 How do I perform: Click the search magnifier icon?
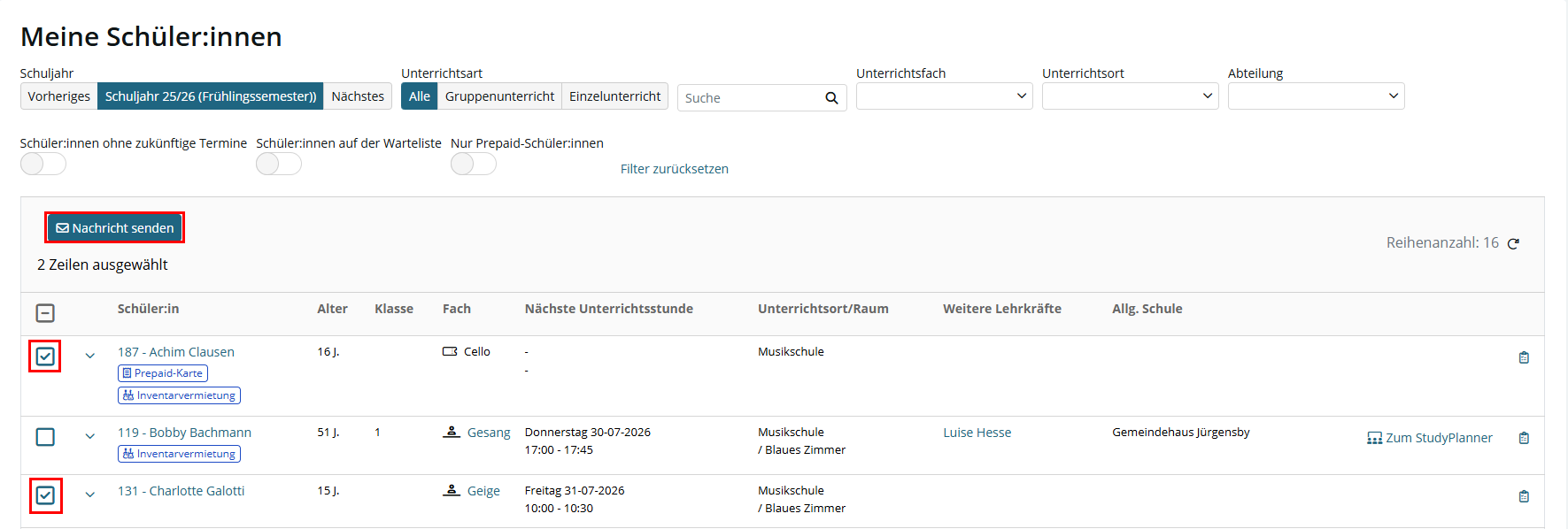pyautogui.click(x=831, y=98)
